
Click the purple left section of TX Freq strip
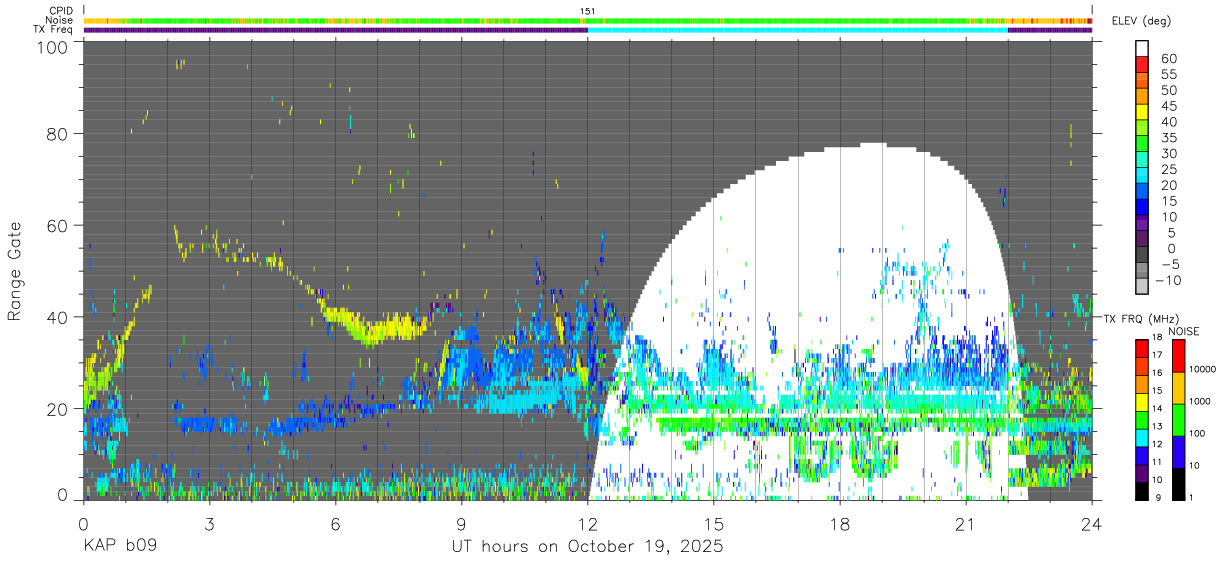335,30
